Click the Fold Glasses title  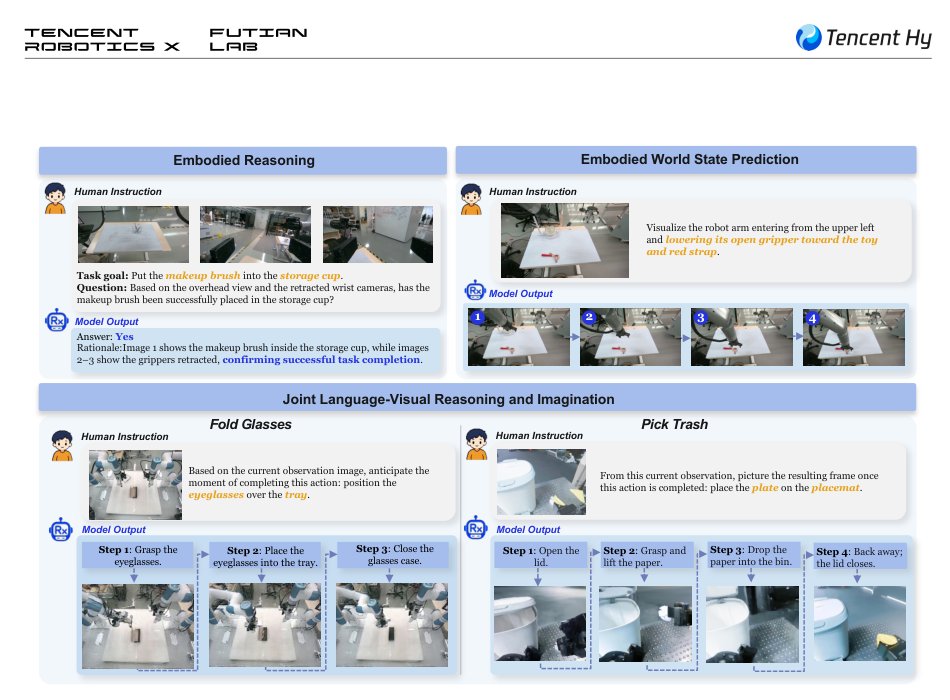[x=250, y=424]
